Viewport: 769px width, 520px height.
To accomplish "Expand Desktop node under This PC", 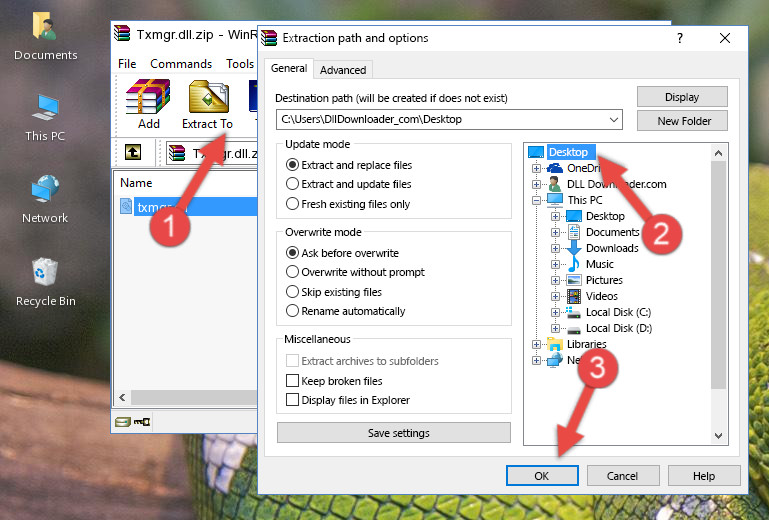I will pyautogui.click(x=555, y=216).
